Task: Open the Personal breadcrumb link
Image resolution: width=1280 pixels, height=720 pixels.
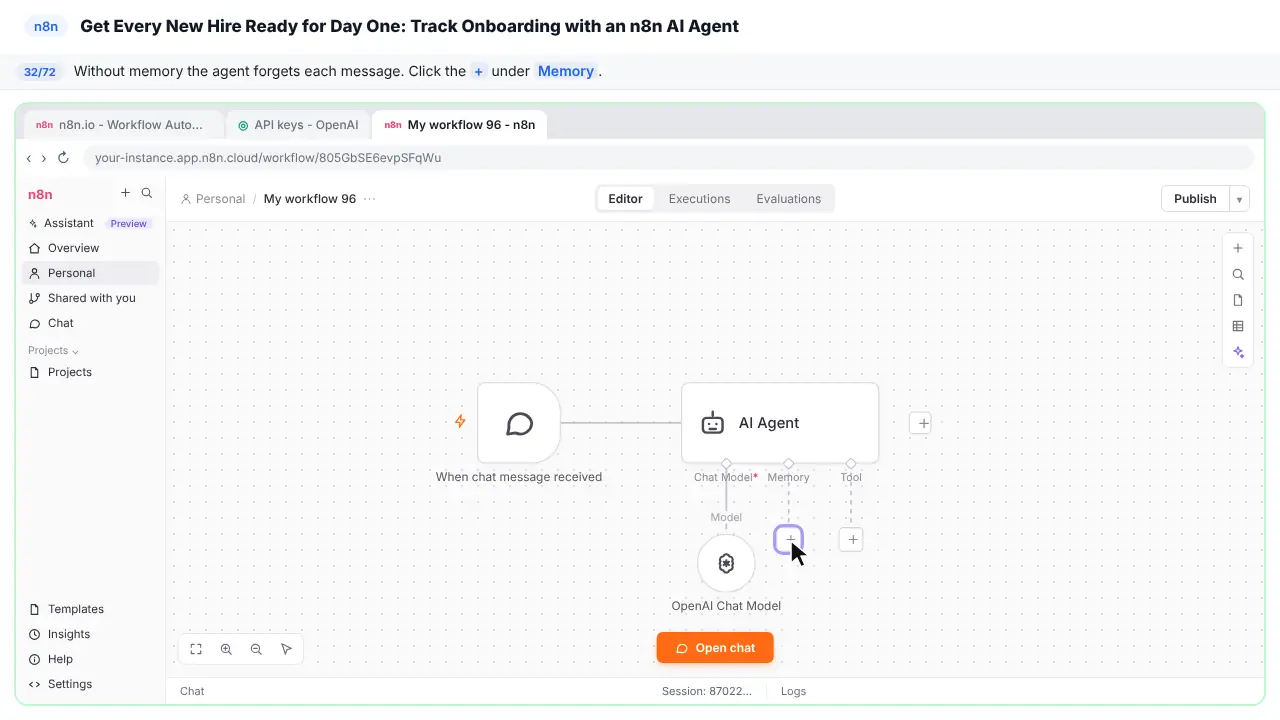Action: point(213,199)
